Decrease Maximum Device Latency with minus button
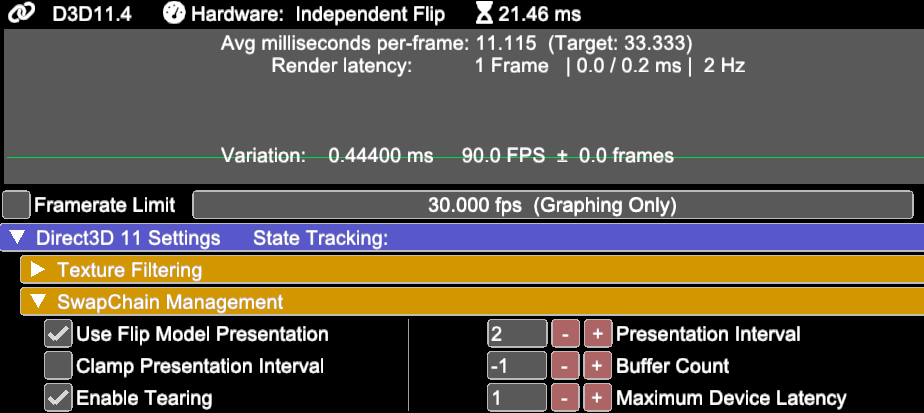Screen dimensions: 924x413 click(x=565, y=398)
